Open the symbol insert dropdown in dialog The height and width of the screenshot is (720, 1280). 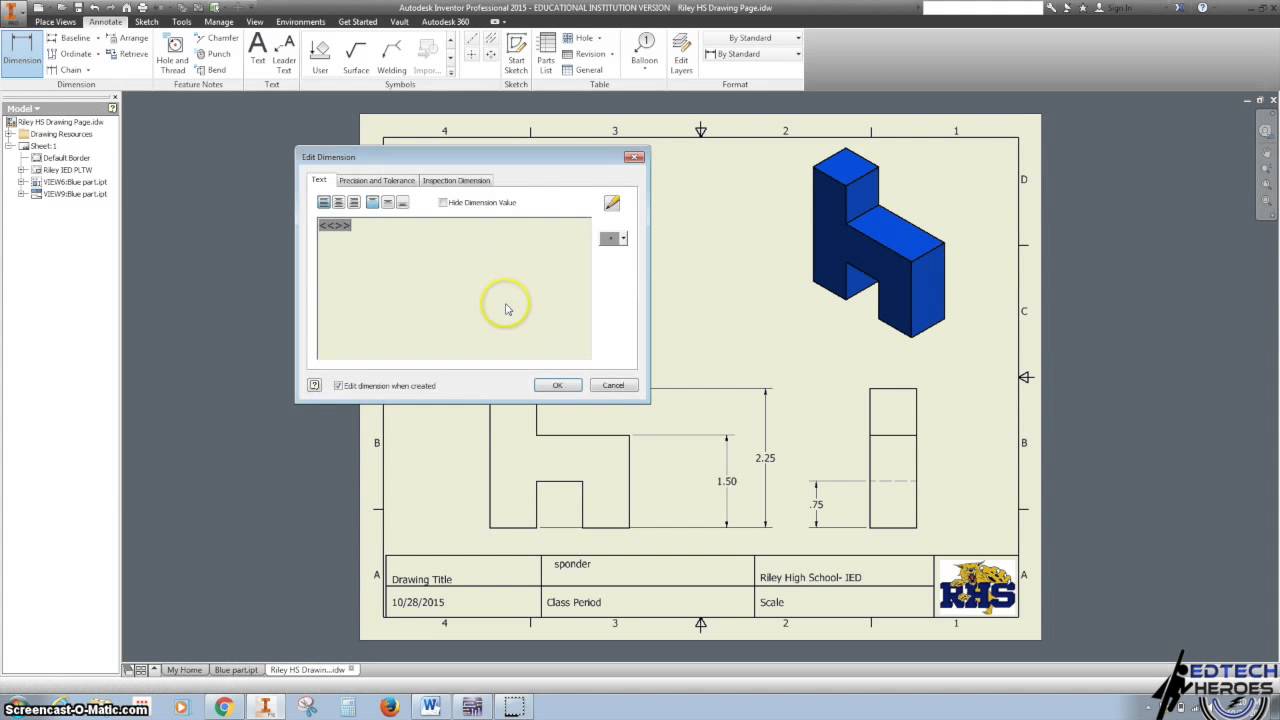623,238
